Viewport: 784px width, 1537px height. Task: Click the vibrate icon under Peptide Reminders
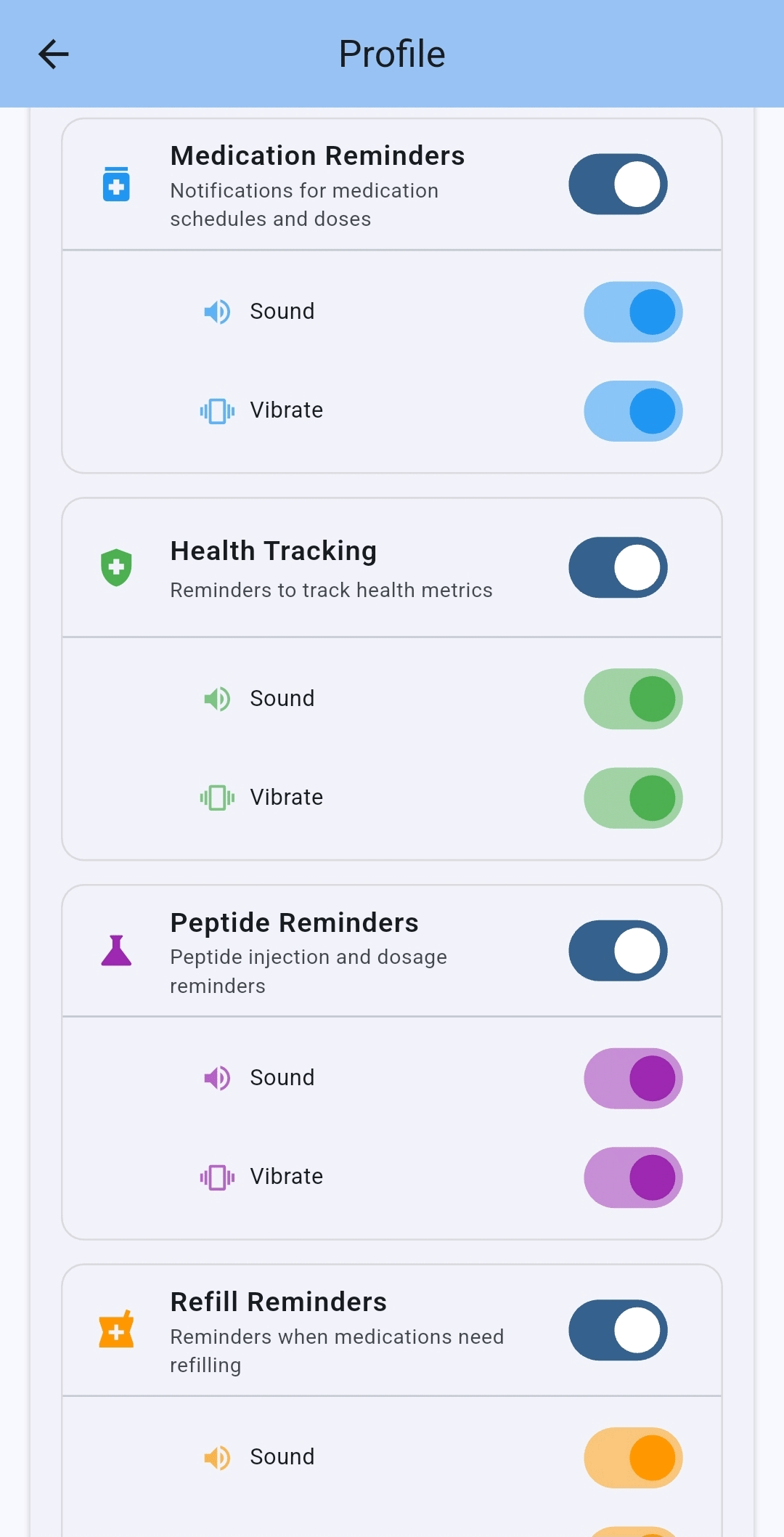pyautogui.click(x=216, y=1177)
